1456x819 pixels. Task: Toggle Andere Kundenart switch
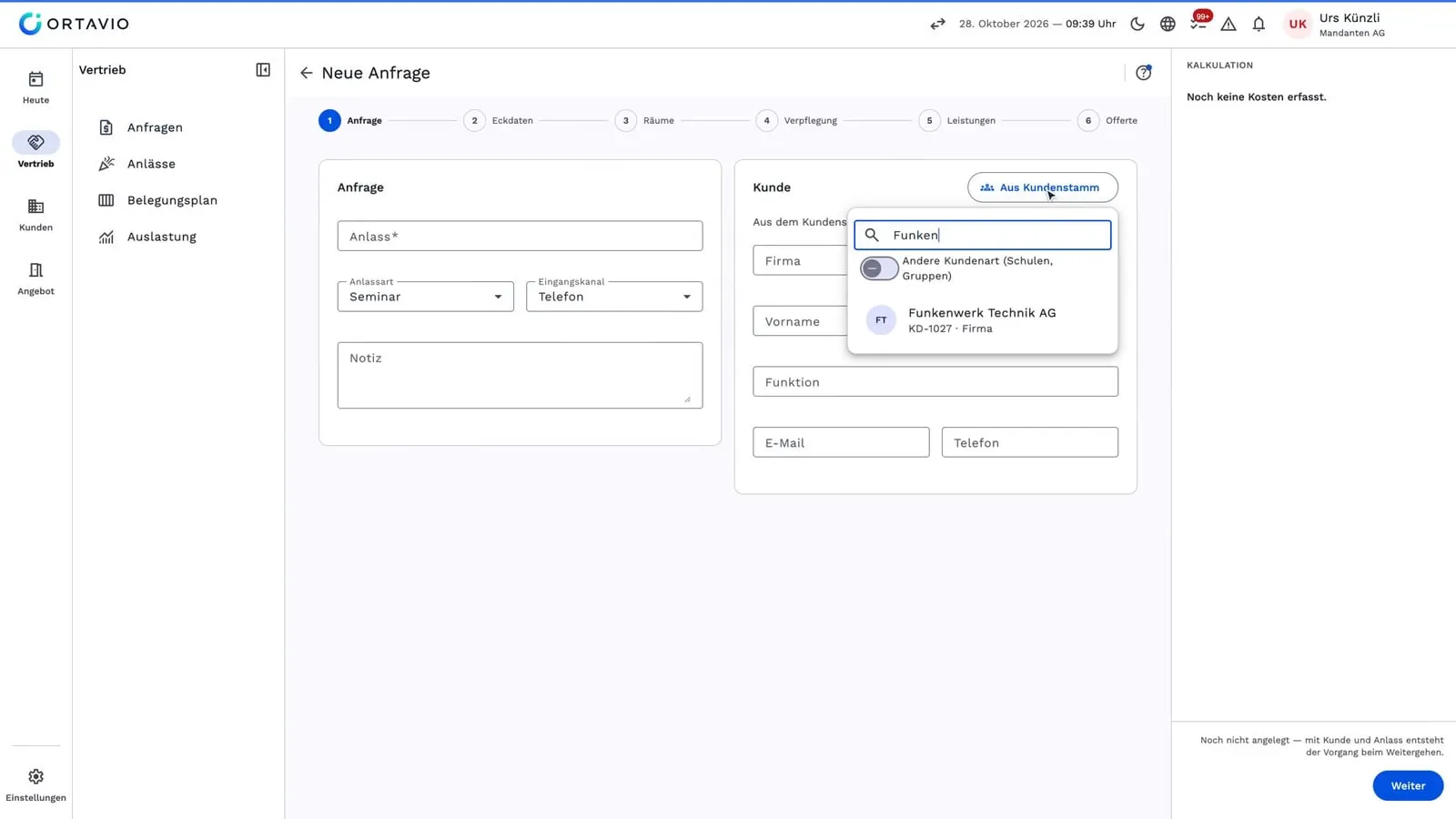pos(879,268)
